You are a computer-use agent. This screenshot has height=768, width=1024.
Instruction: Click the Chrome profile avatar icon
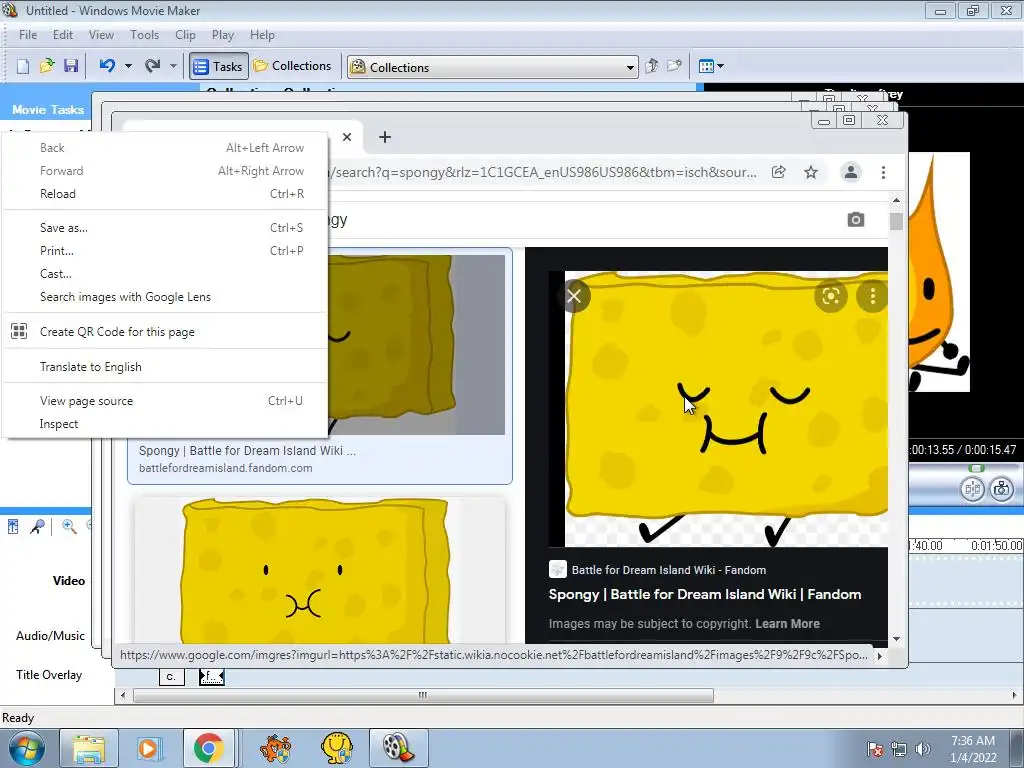pyautogui.click(x=850, y=172)
